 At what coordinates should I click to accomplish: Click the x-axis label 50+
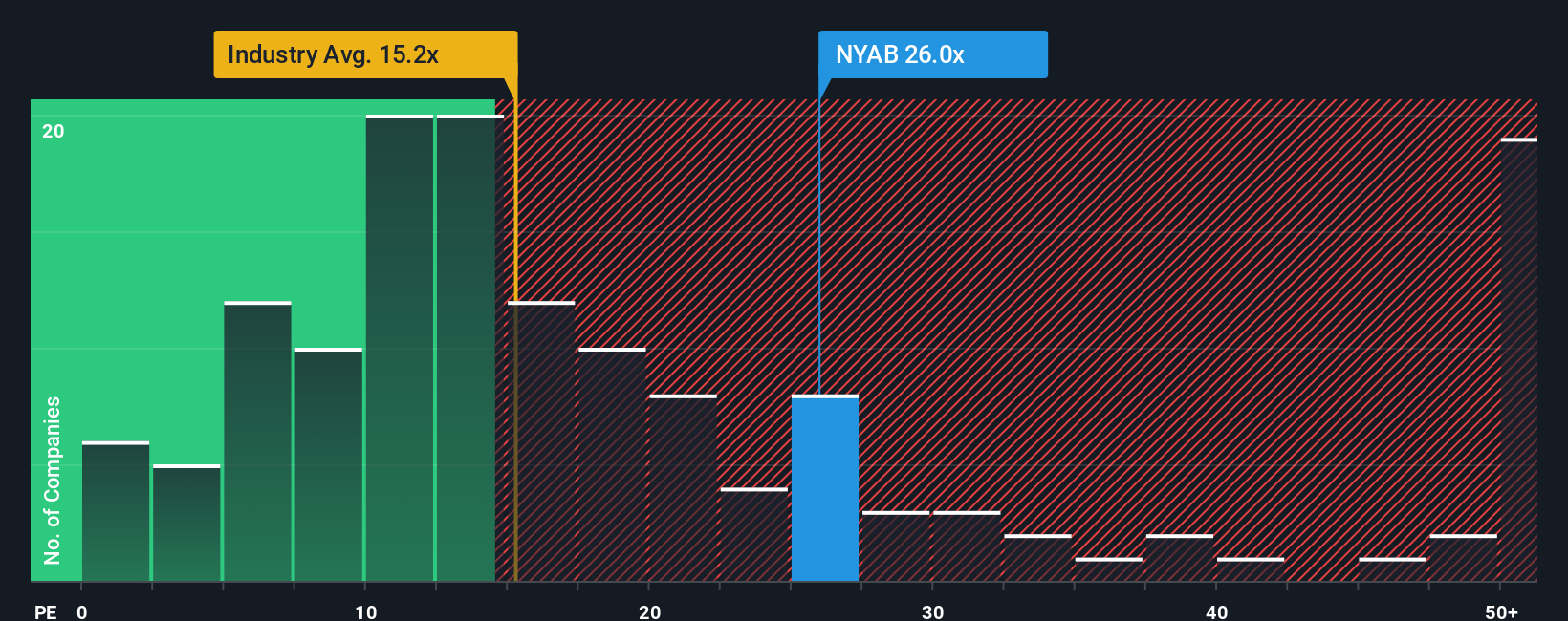(x=1501, y=611)
